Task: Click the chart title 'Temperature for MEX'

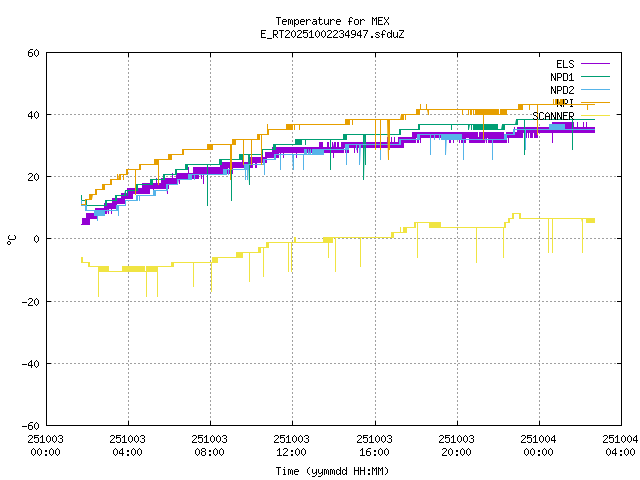Action: 332,21
